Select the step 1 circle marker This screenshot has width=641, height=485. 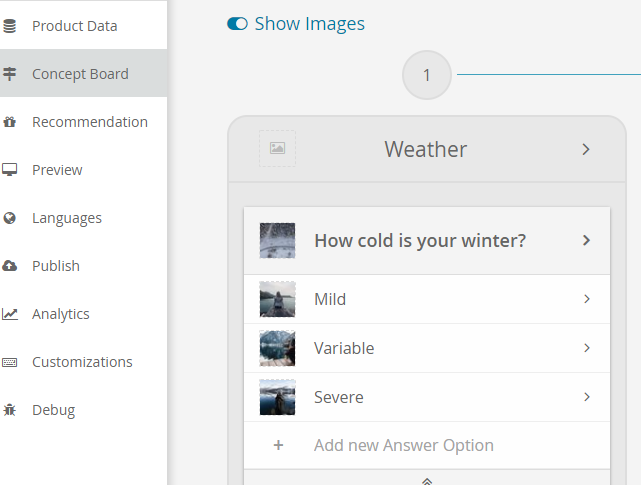pos(427,75)
